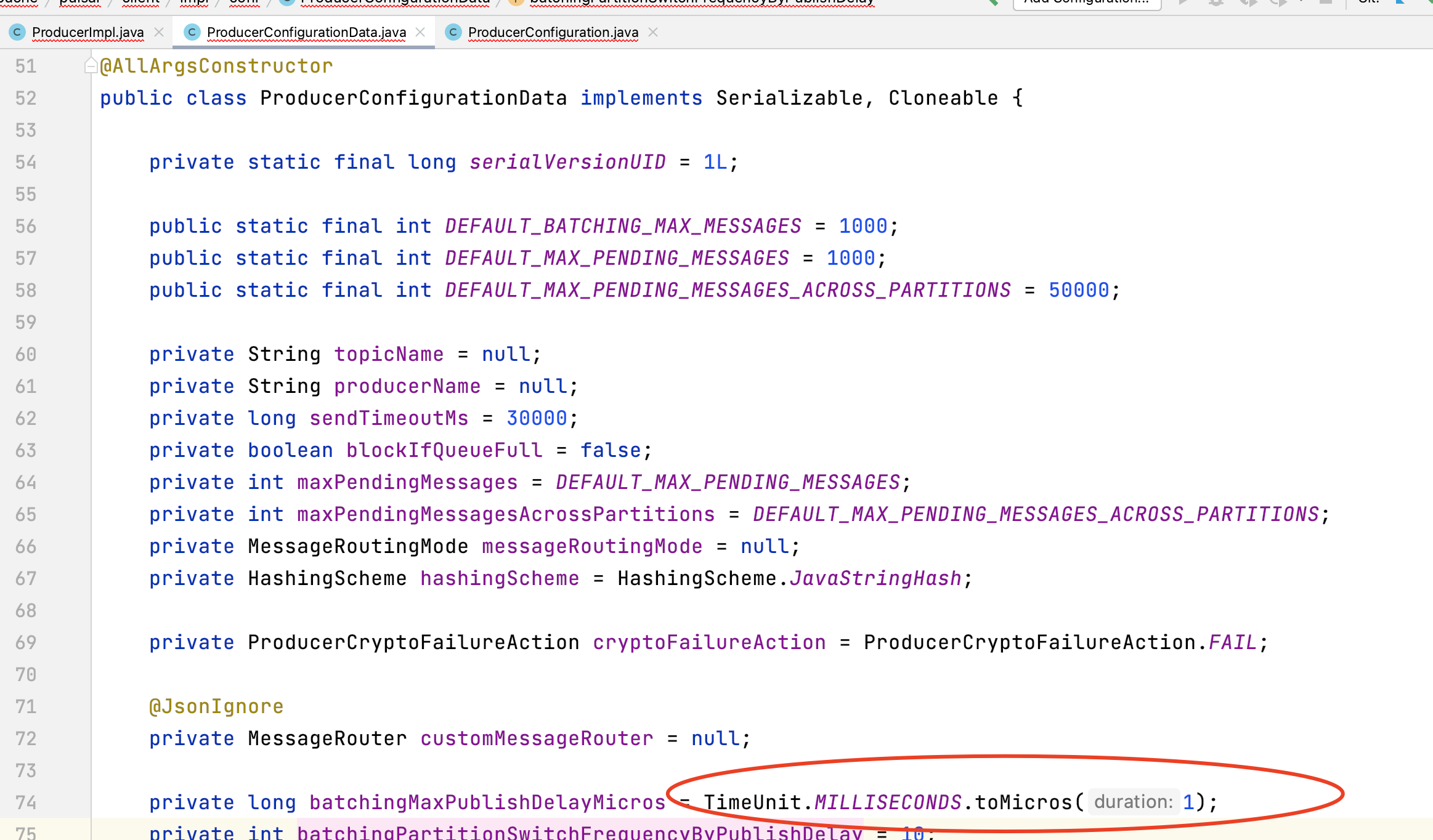Viewport: 1433px width, 840px height.
Task: Close the ProducerImpl.java tab
Action: point(159,32)
